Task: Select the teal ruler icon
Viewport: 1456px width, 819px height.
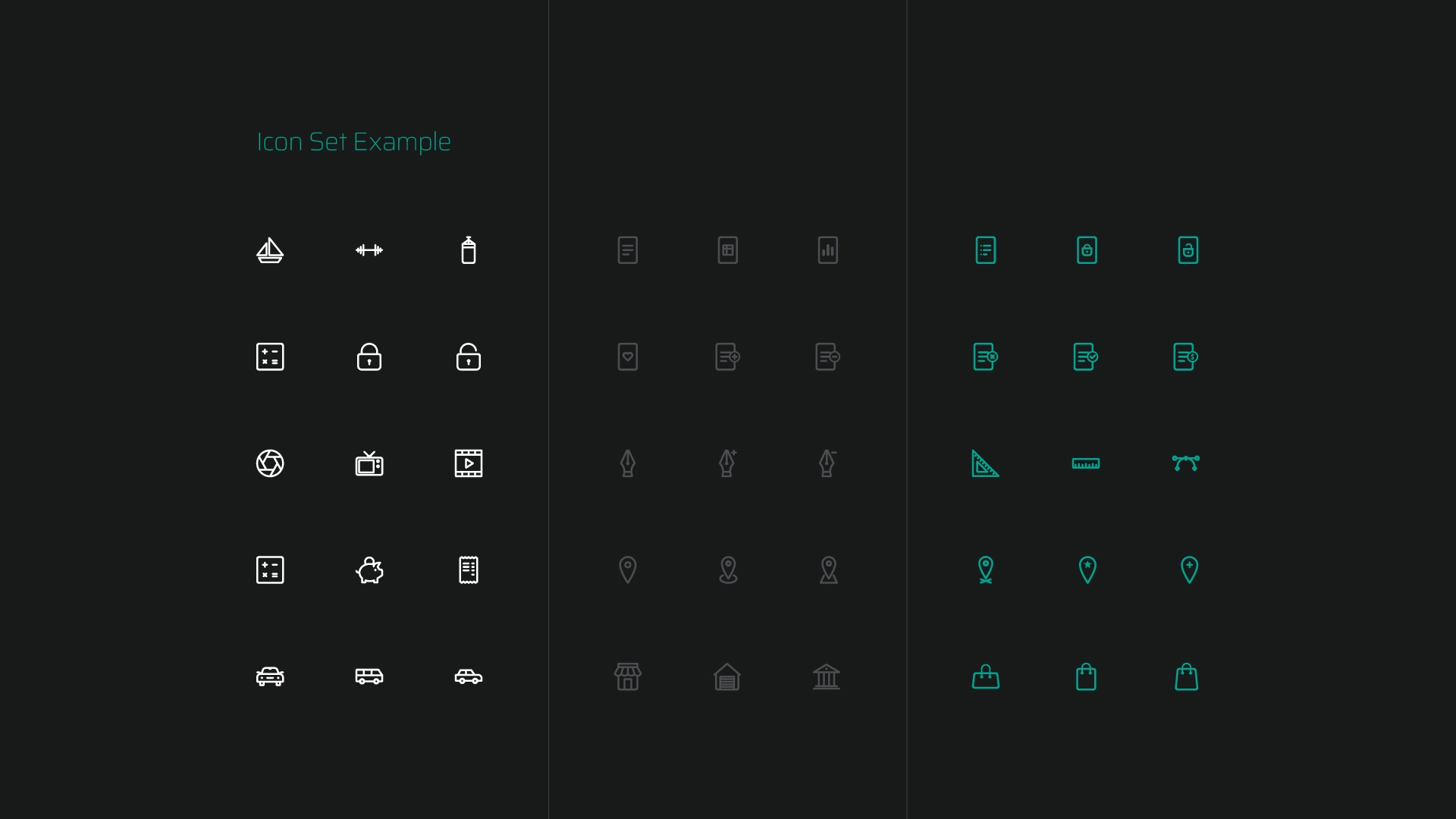Action: (x=1086, y=463)
